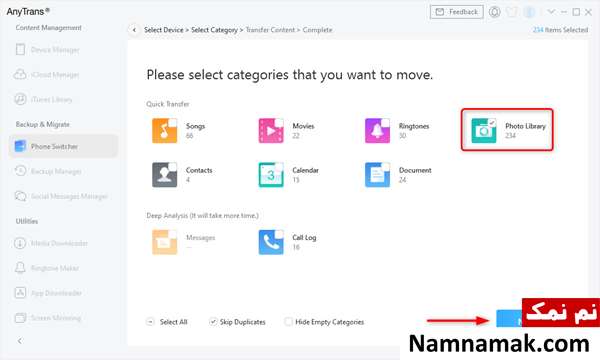The height and width of the screenshot is (360, 600).
Task: Go back with the breadcrumb arrow
Action: click(x=134, y=30)
